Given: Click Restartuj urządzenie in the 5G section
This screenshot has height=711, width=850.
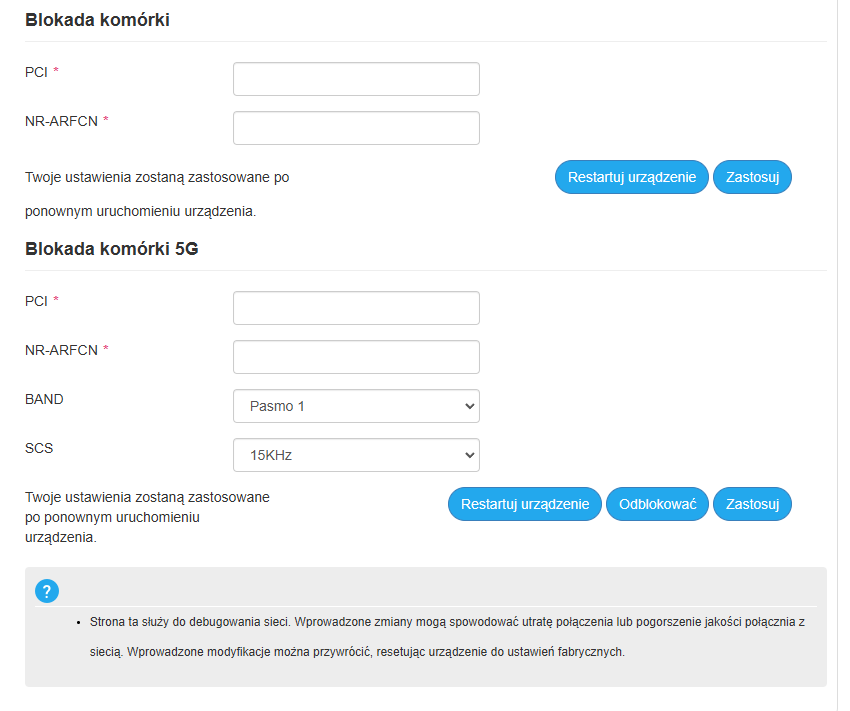Looking at the screenshot, I should [524, 504].
